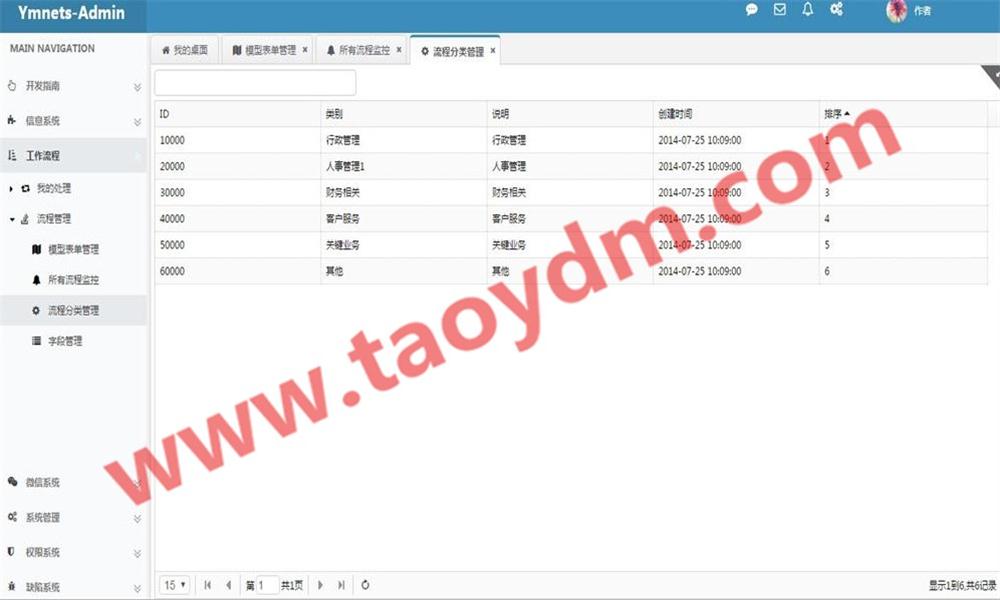Click the Ymnets-Admin logo
Image resolution: width=1000 pixels, height=600 pixels.
pyautogui.click(x=71, y=13)
